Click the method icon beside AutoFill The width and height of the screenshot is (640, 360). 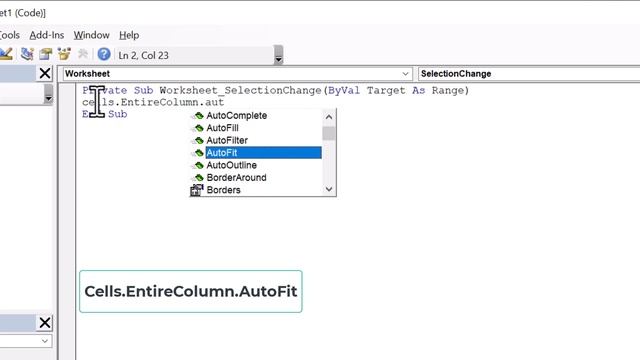tap(198, 128)
